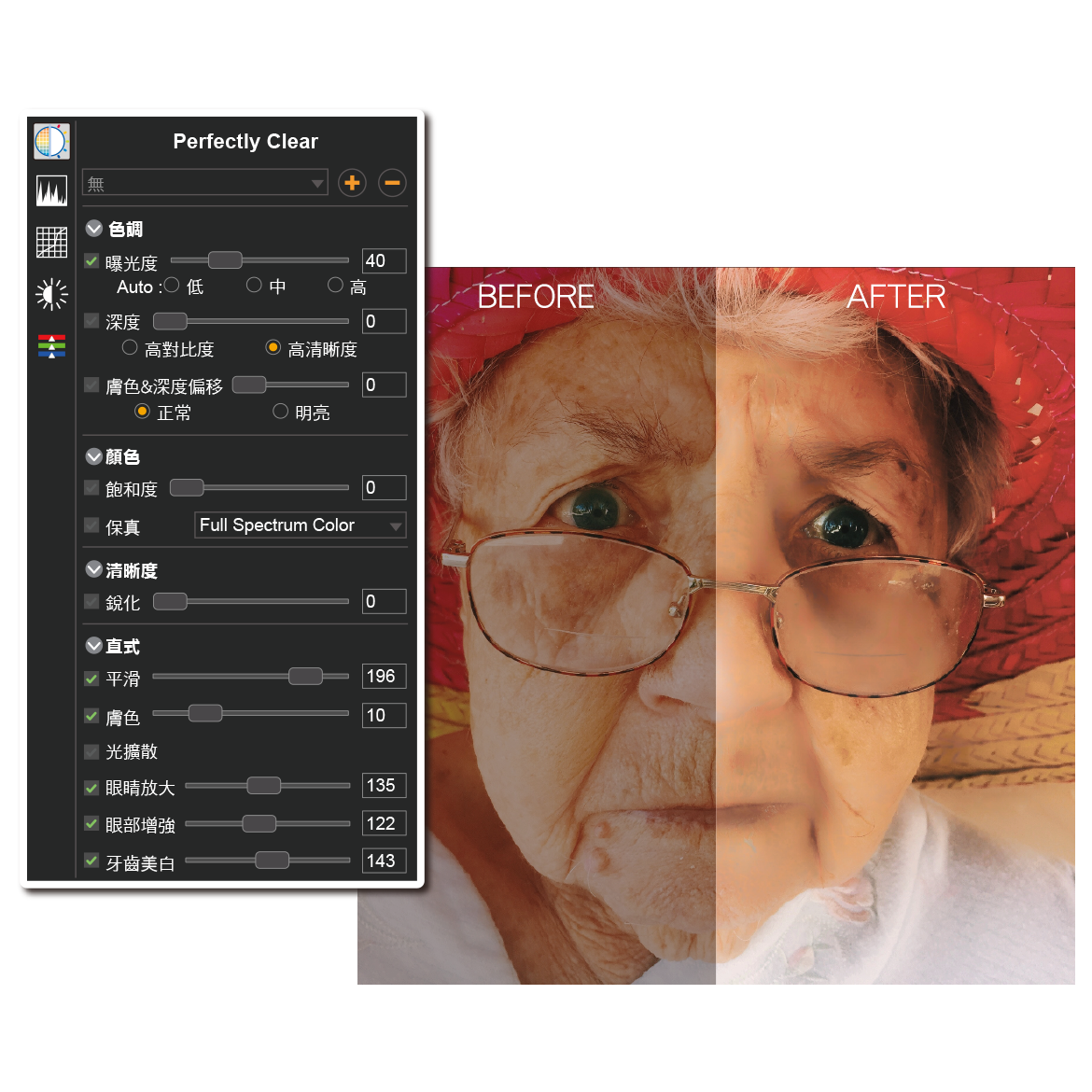1092x1092 pixels.
Task: Open the preset dropdown showing 無
Action: coord(204,183)
